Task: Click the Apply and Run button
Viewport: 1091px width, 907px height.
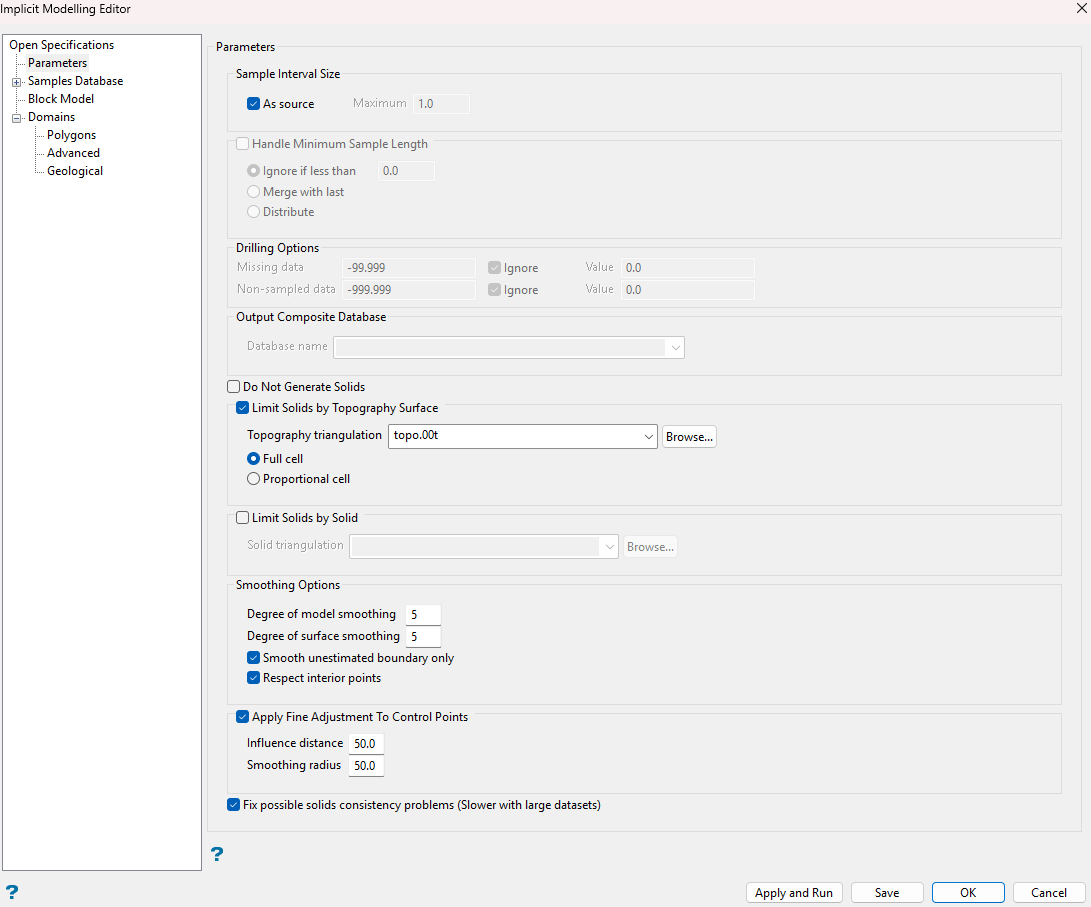Action: coord(794,892)
